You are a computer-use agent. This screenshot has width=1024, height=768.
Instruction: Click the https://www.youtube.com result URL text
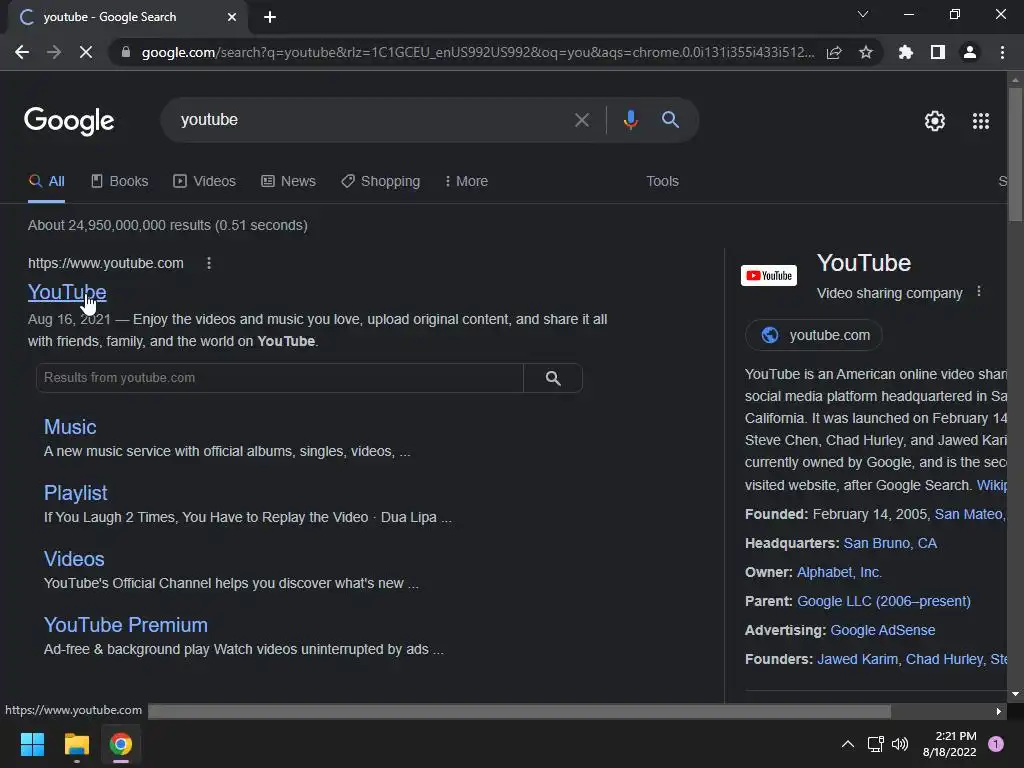(106, 263)
